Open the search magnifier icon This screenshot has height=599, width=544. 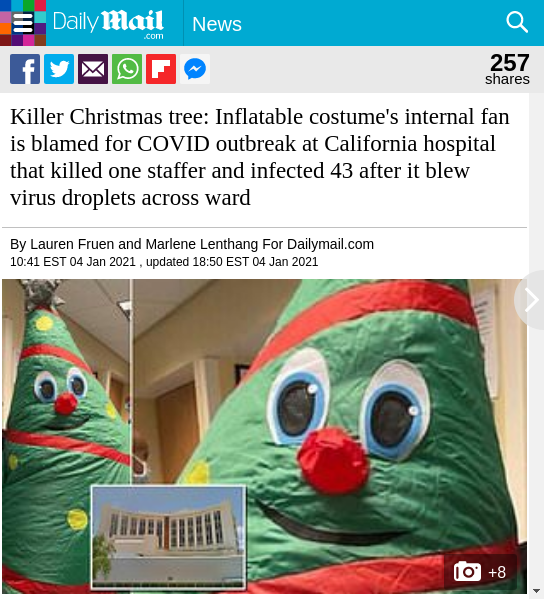[517, 22]
